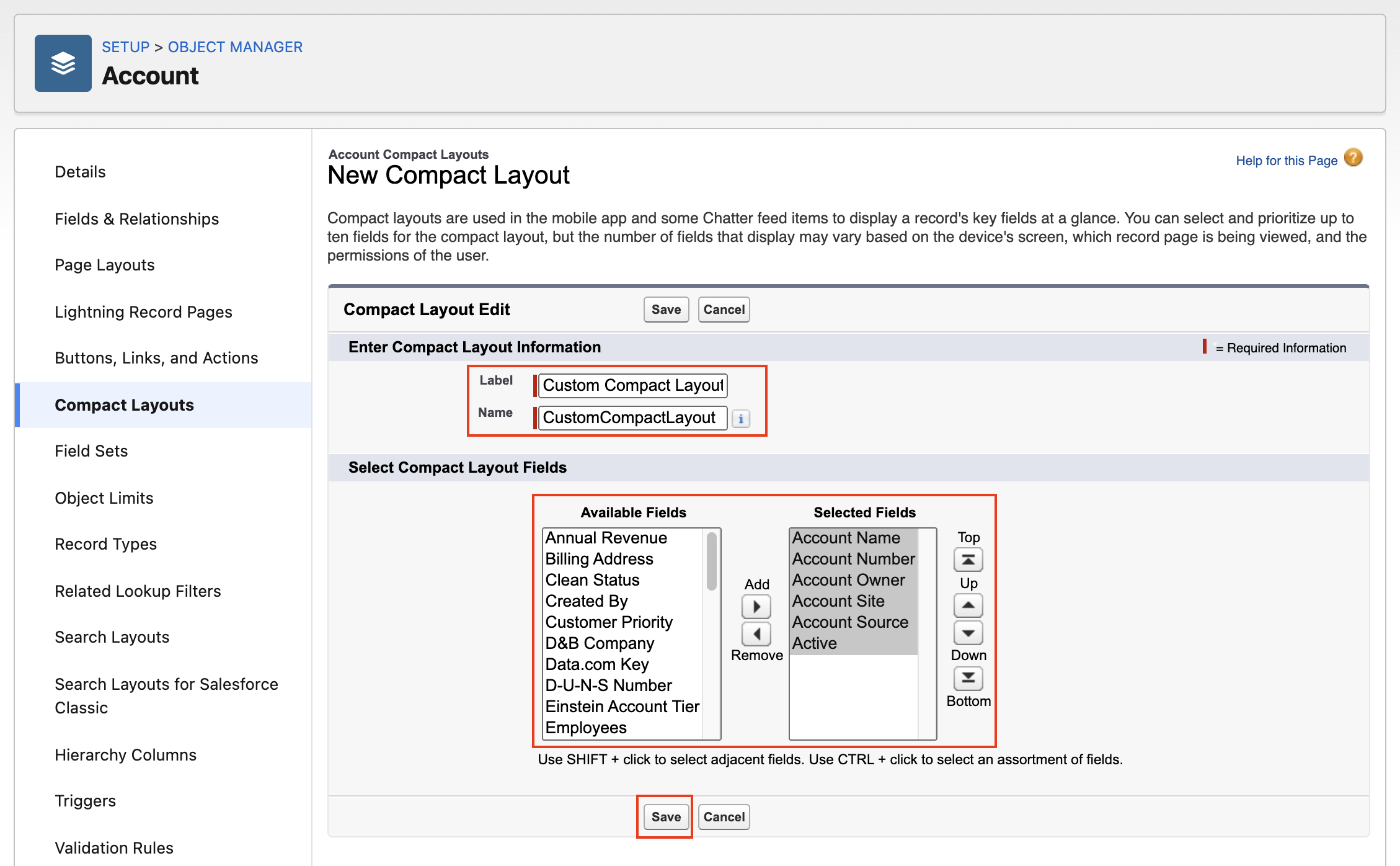Click into the Label text field
Viewport: 1400px width, 866px height.
click(x=632, y=385)
